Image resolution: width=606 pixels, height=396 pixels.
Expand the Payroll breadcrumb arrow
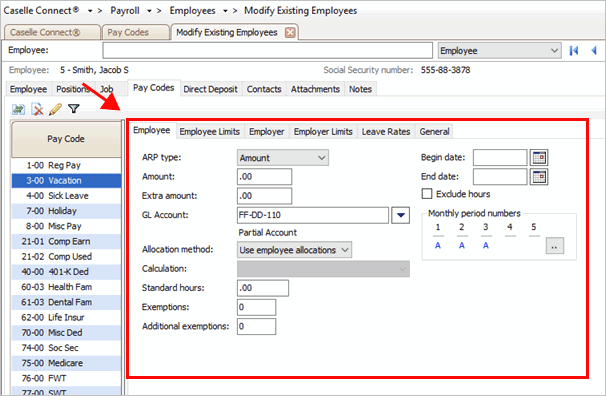pyautogui.click(x=149, y=11)
